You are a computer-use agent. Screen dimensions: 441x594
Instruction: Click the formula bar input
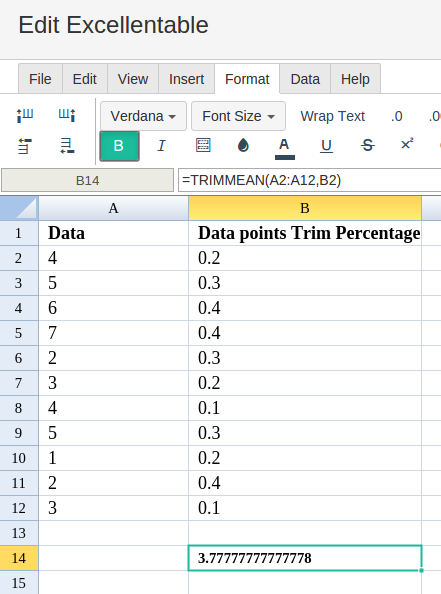pyautogui.click(x=309, y=180)
